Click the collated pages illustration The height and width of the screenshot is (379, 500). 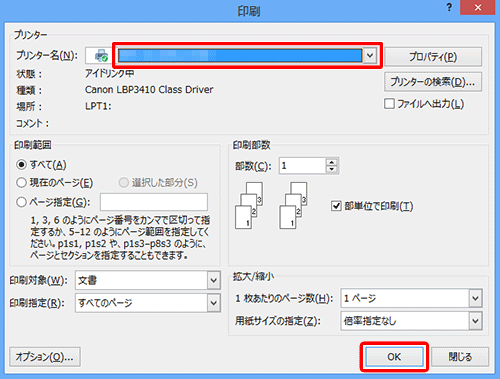click(x=271, y=205)
